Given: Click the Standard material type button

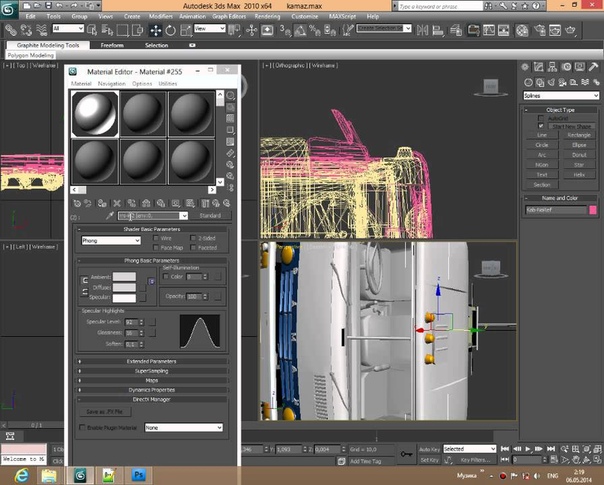Looking at the screenshot, I should click(210, 216).
